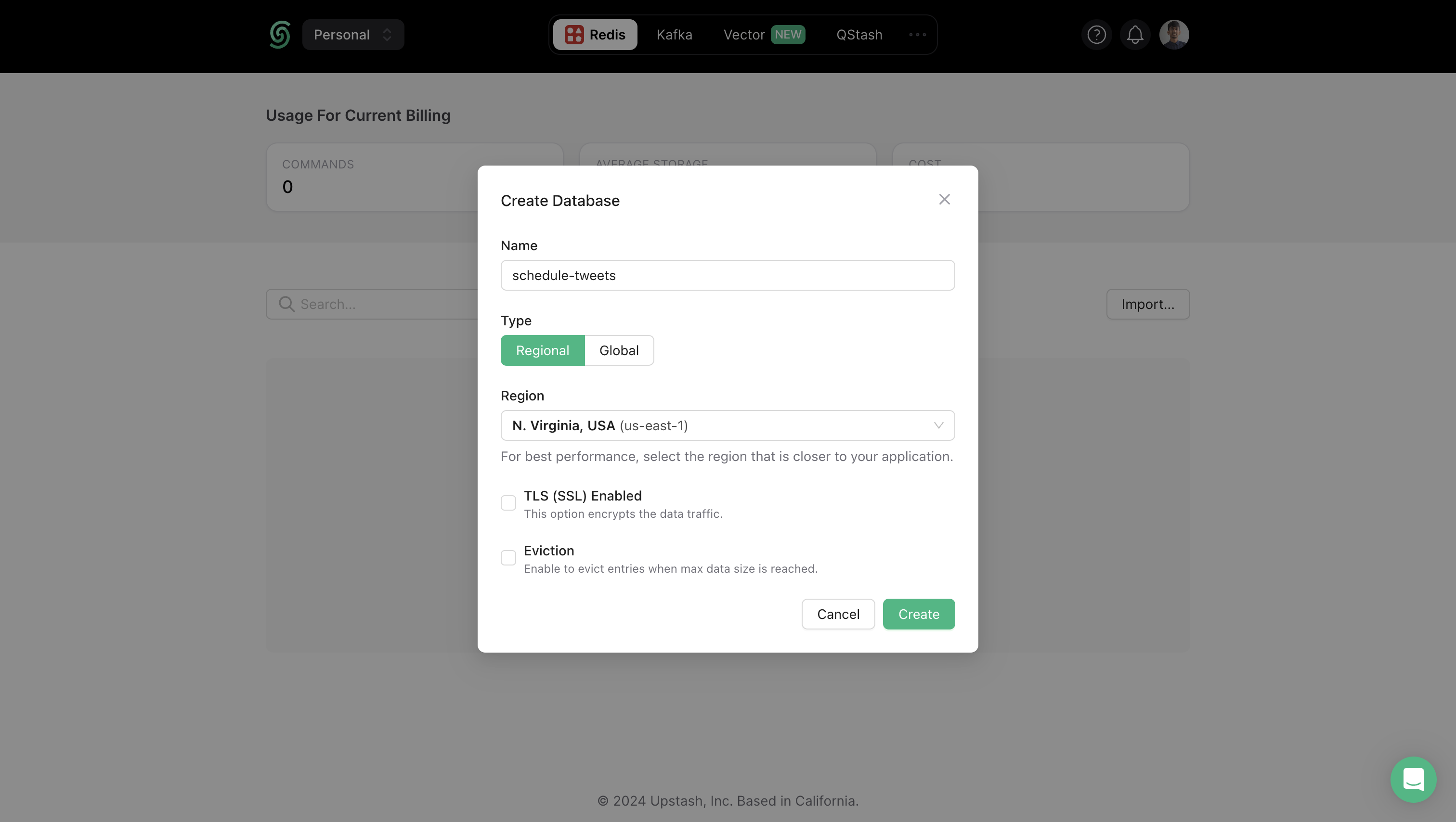Click the Redis product icon
The height and width of the screenshot is (822, 1456).
click(x=575, y=35)
